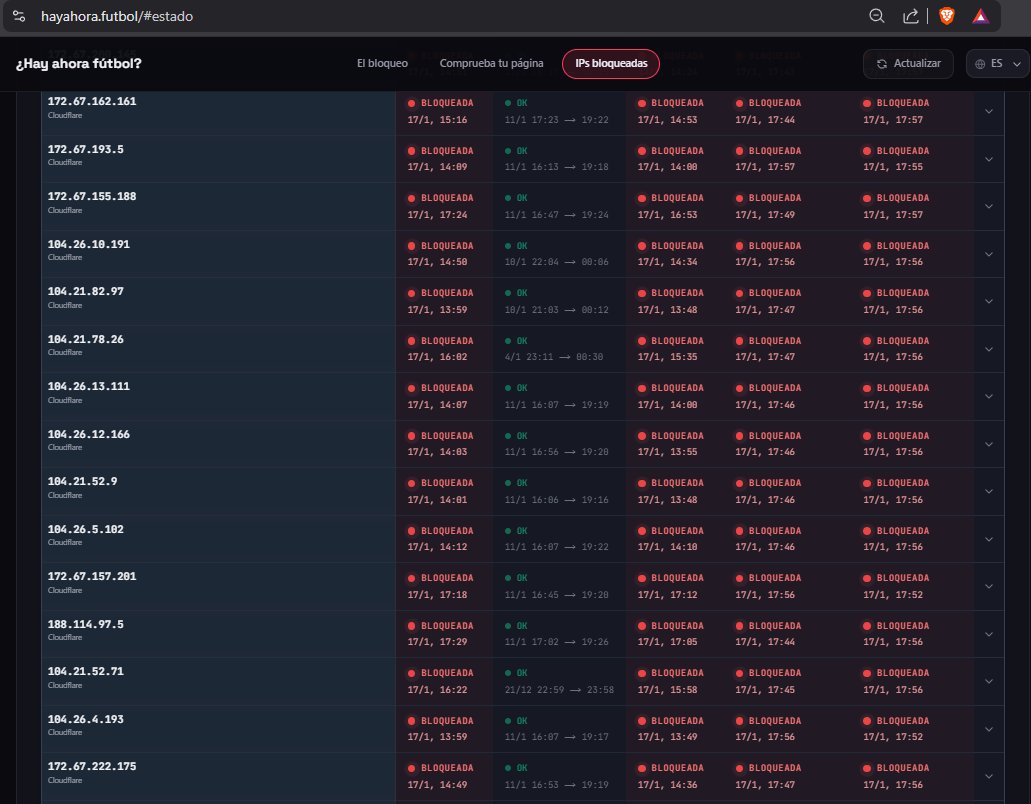Expand the 172.67.193.5 row chevron
This screenshot has width=1031, height=804.
988,159
